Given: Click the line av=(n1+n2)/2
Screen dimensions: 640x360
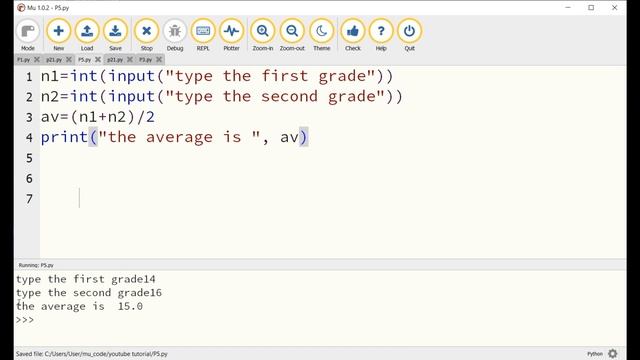Looking at the screenshot, I should click(x=98, y=117).
